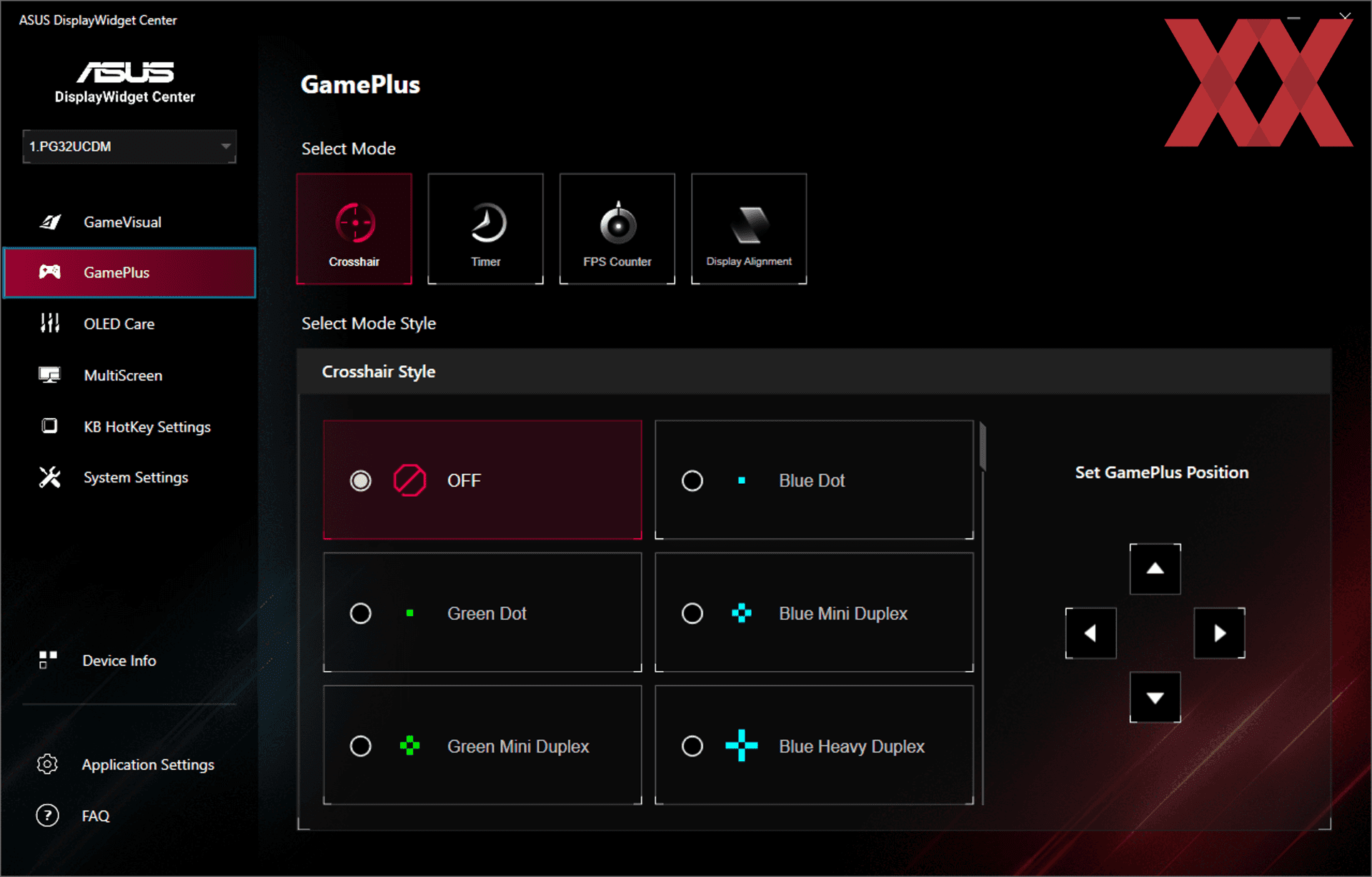This screenshot has width=1372, height=877.
Task: Move GamePlus position right
Action: [x=1219, y=633]
